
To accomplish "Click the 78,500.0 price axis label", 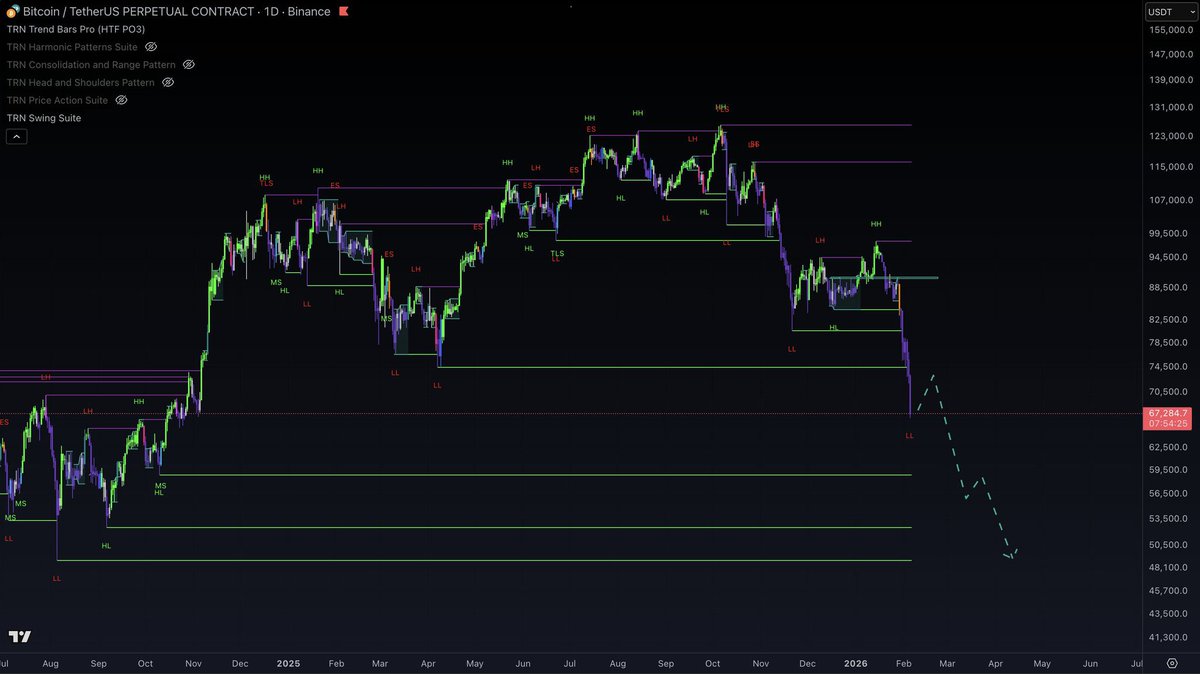I will point(1168,342).
